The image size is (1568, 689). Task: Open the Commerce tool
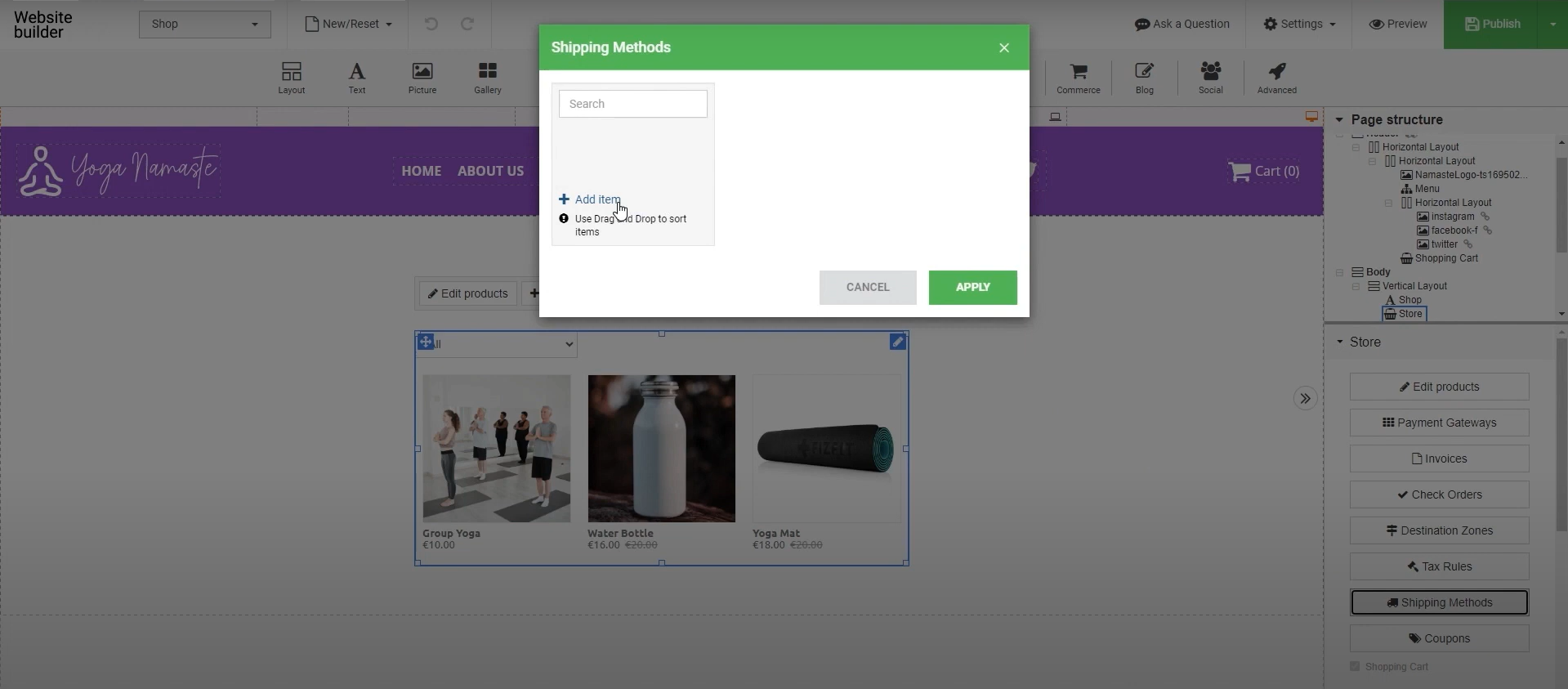pyautogui.click(x=1078, y=78)
